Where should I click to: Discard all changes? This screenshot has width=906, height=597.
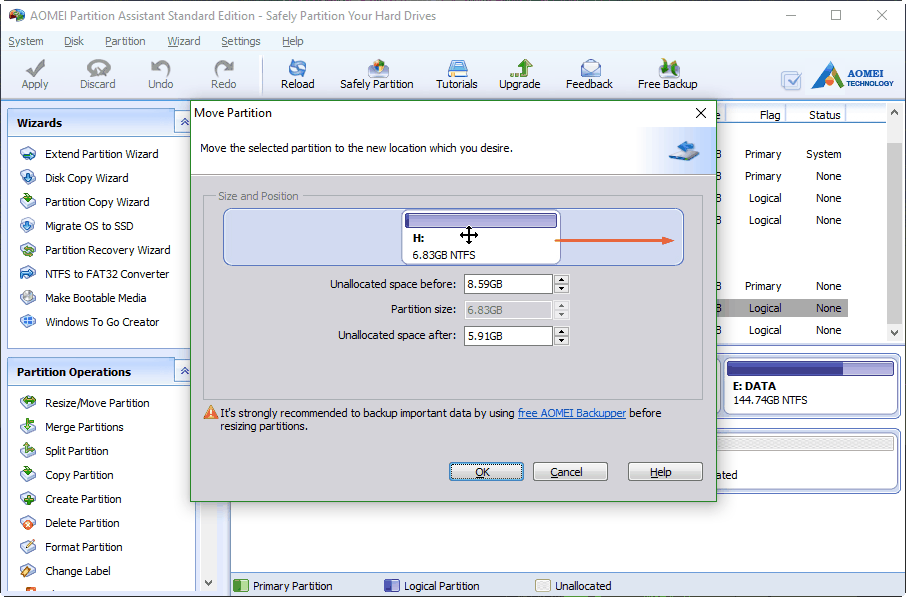coord(97,73)
